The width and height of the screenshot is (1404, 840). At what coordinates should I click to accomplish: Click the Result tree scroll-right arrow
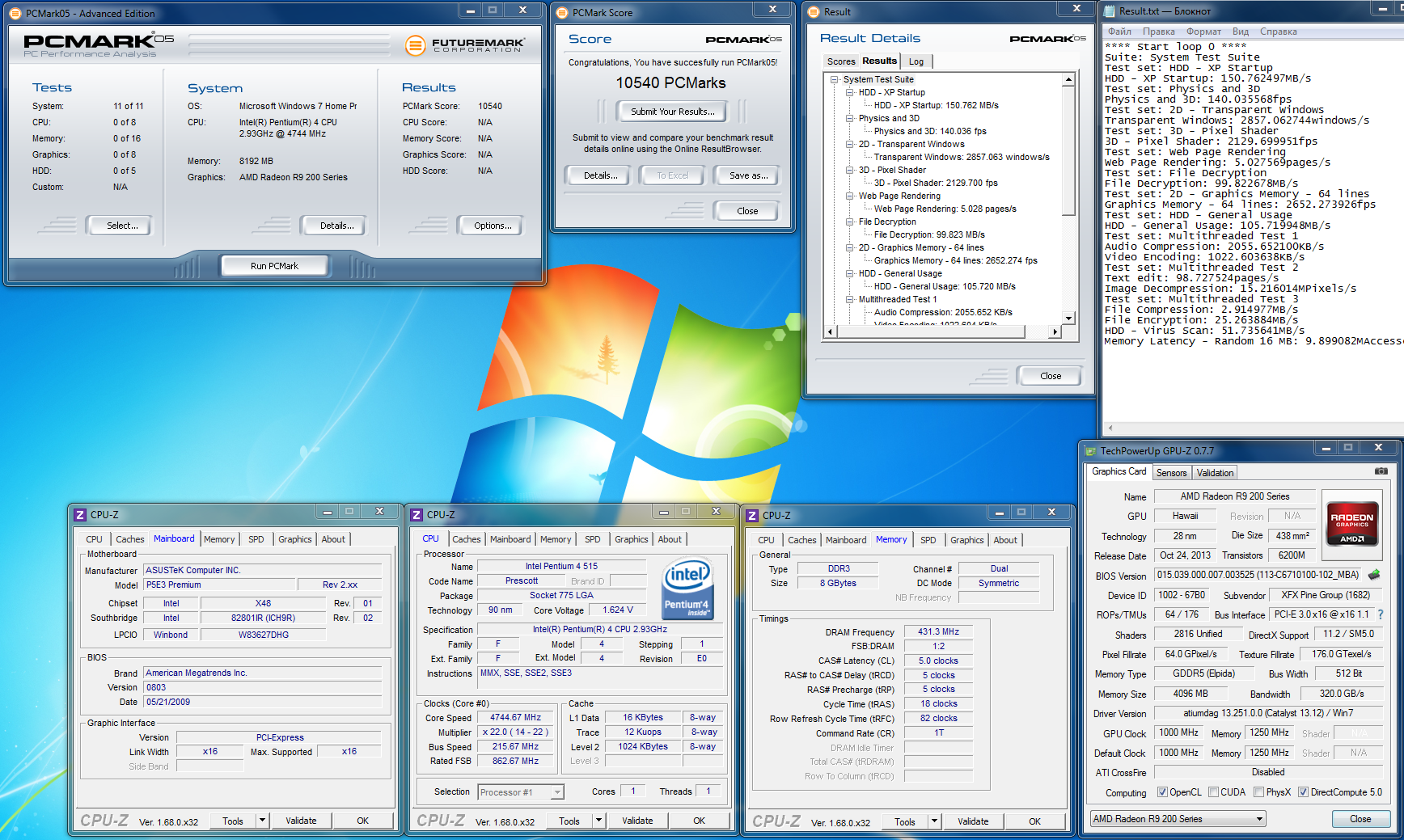1055,331
